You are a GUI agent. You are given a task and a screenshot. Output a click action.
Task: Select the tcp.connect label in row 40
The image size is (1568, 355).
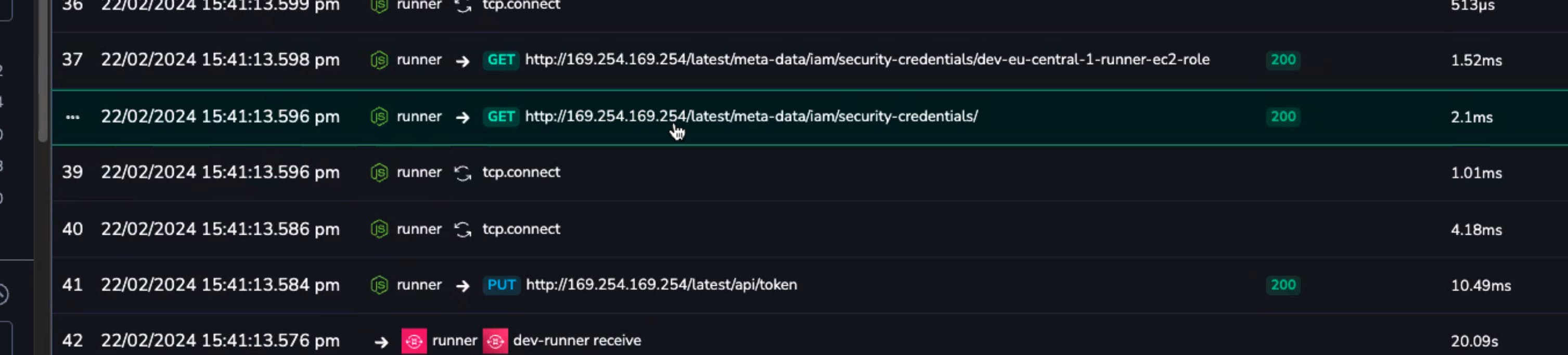pos(521,229)
